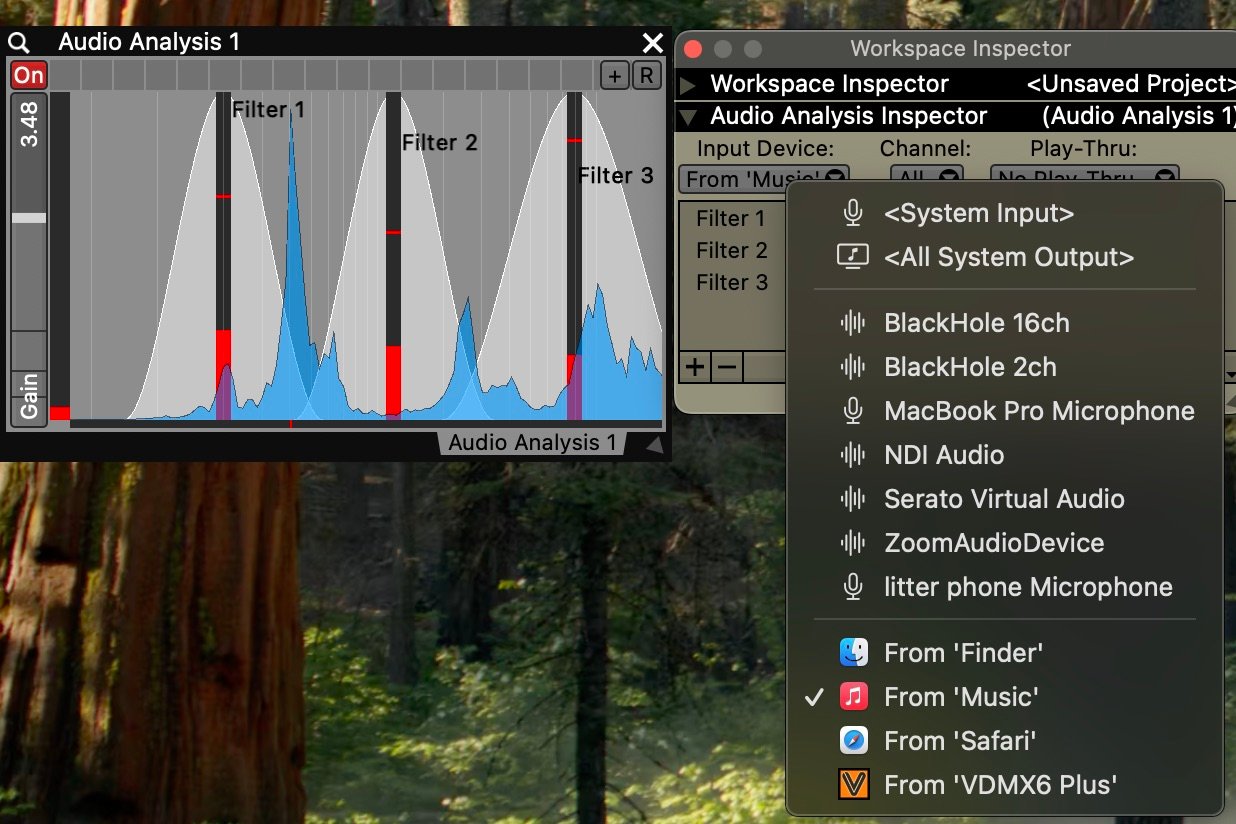
Task: Select Filter 2 in the filter list
Action: coord(732,250)
